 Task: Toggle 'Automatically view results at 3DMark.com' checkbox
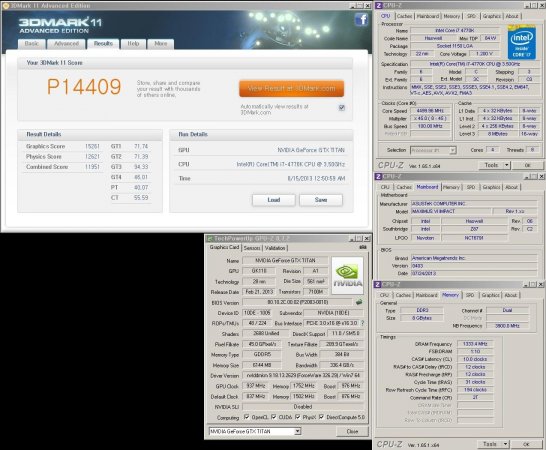[x=342, y=107]
